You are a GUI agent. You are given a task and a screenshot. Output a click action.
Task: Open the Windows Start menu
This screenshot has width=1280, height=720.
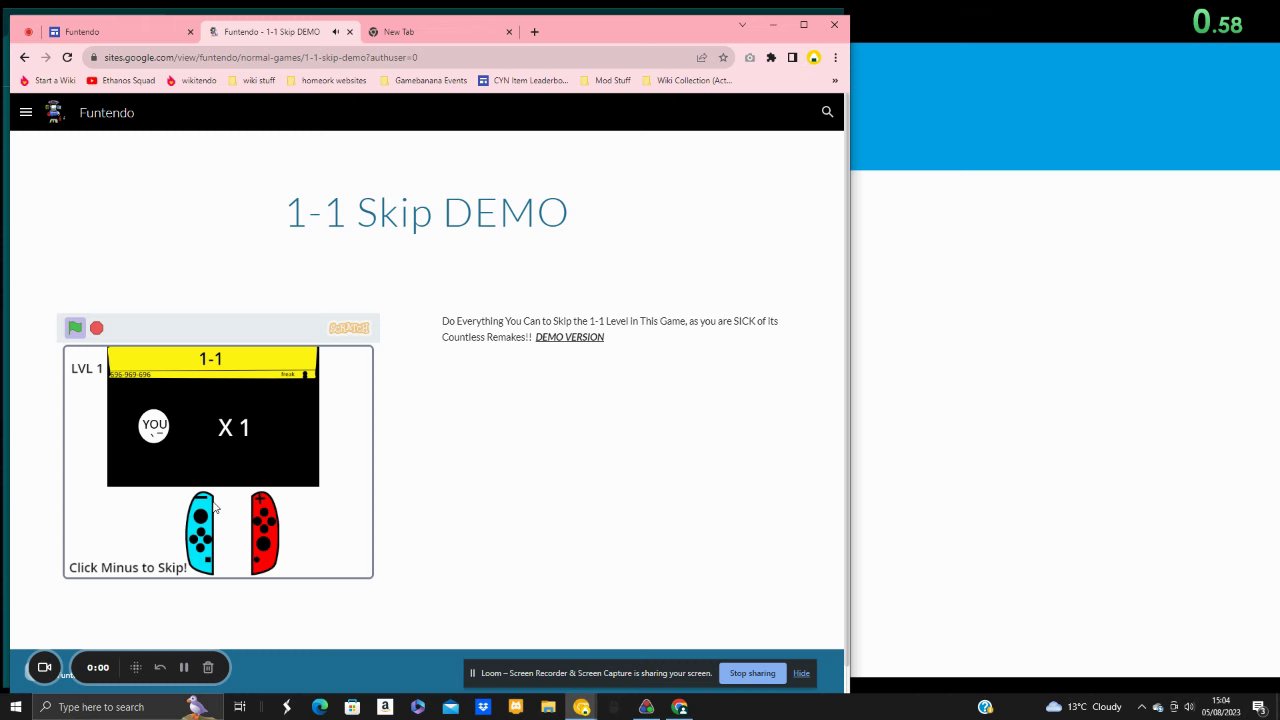coord(16,707)
